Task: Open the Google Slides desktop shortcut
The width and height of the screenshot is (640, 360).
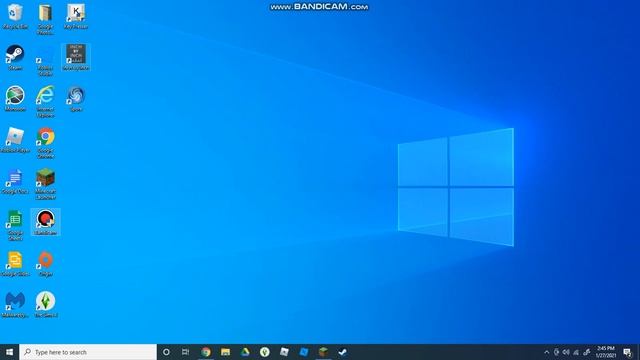Action: tap(15, 264)
